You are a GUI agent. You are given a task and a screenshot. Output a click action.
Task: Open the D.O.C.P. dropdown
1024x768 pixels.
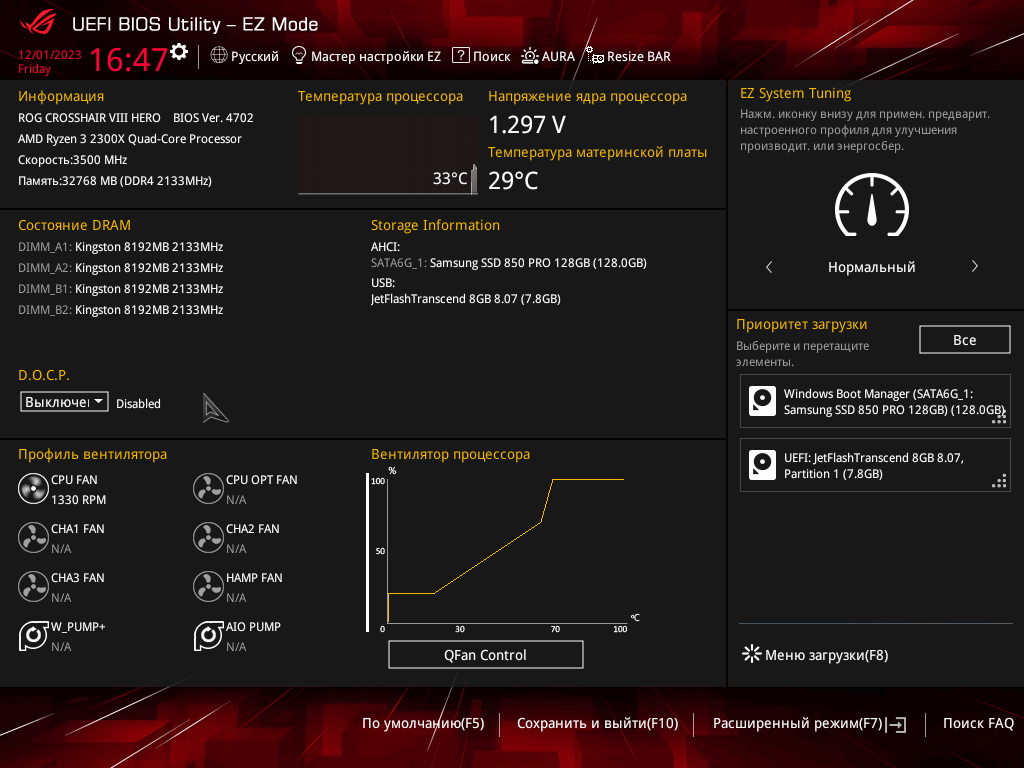(64, 402)
